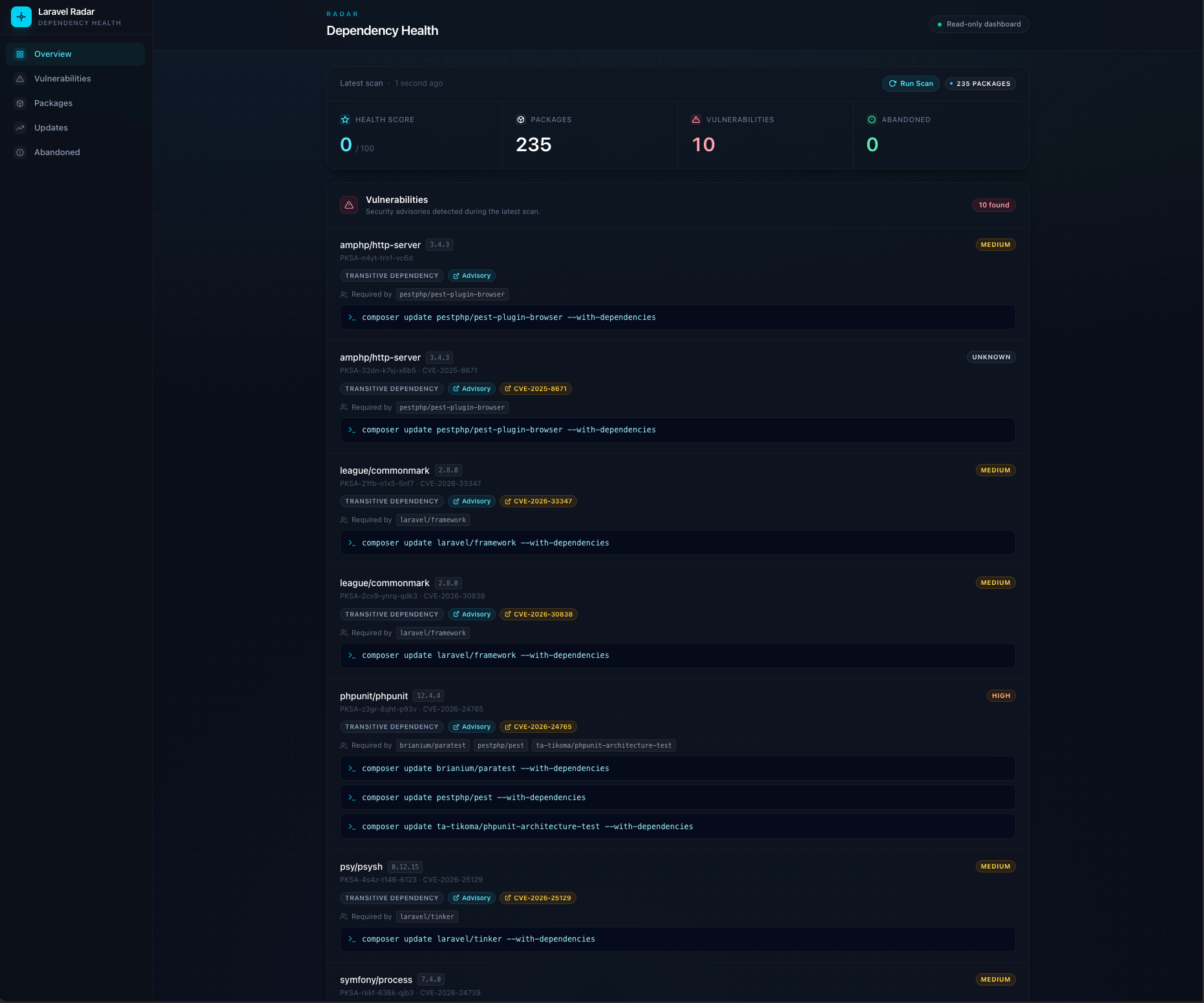Screen dimensions: 1204x1003
Task: Open the CVE-2026-33347 link
Action: [x=538, y=501]
